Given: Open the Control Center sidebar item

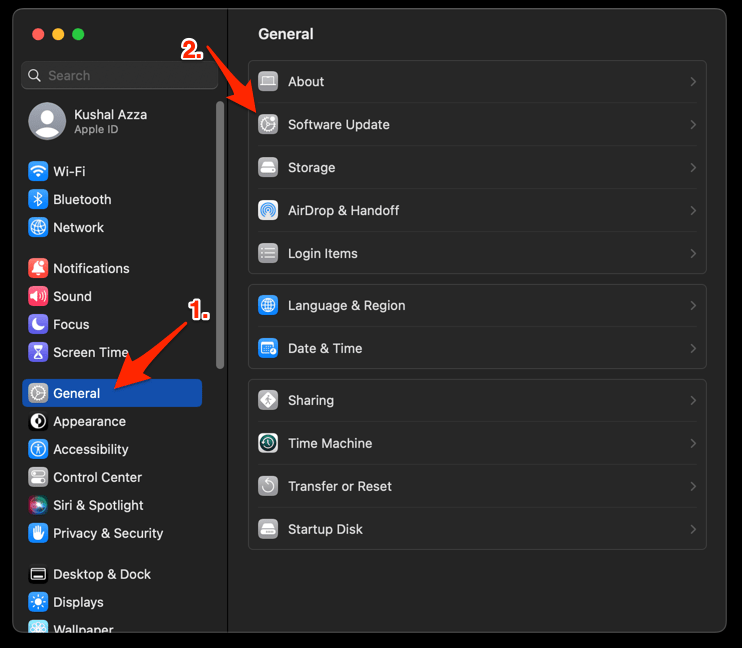Looking at the screenshot, I should pyautogui.click(x=97, y=478).
